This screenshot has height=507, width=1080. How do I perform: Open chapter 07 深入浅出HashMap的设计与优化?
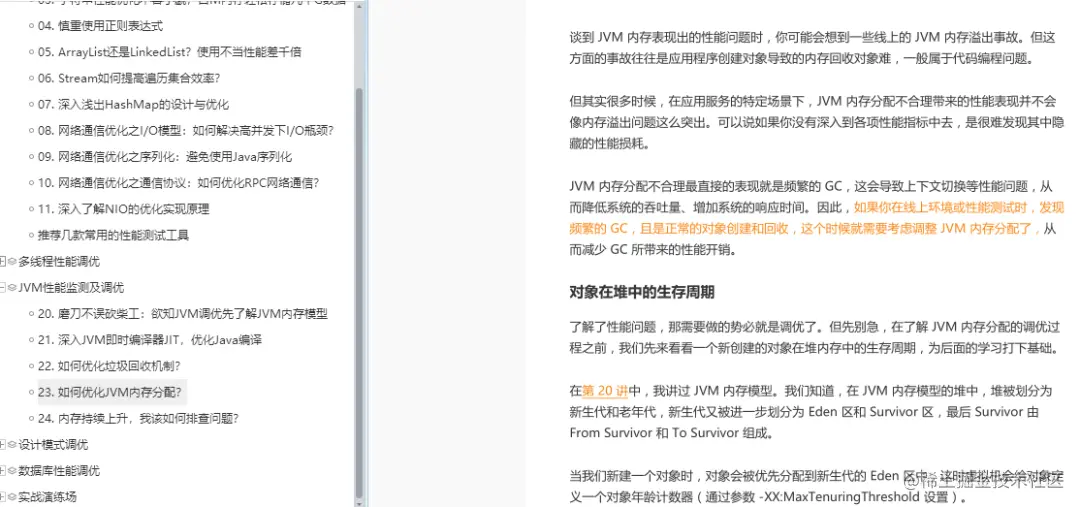point(134,104)
